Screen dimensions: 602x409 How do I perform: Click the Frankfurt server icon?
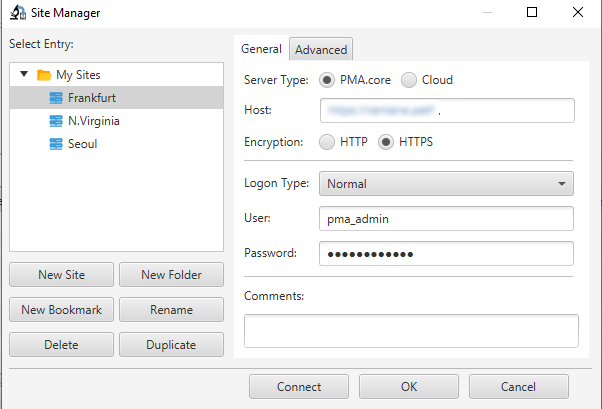click(x=56, y=97)
